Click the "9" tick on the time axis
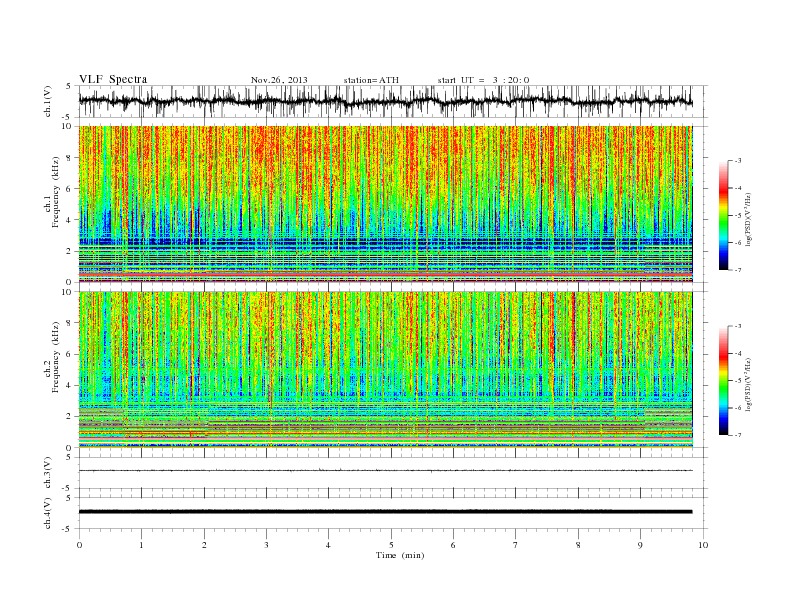The height and width of the screenshot is (612, 792). pos(640,545)
